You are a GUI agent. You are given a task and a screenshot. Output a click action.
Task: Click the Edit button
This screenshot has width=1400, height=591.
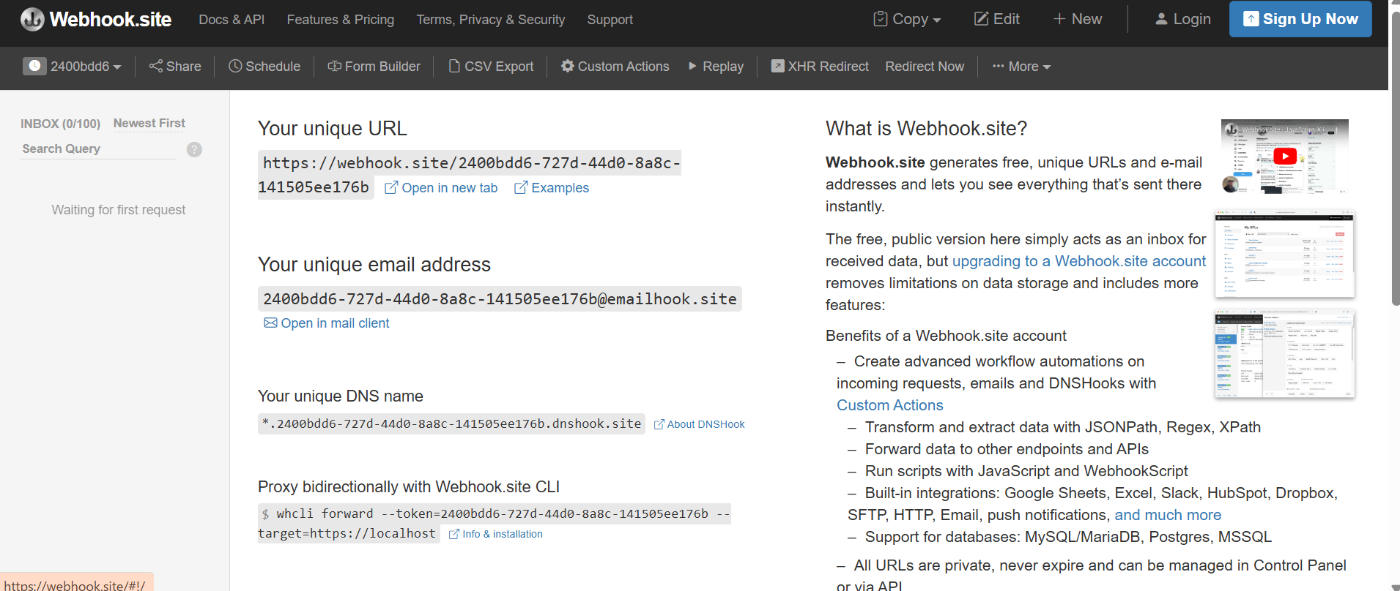coord(997,19)
